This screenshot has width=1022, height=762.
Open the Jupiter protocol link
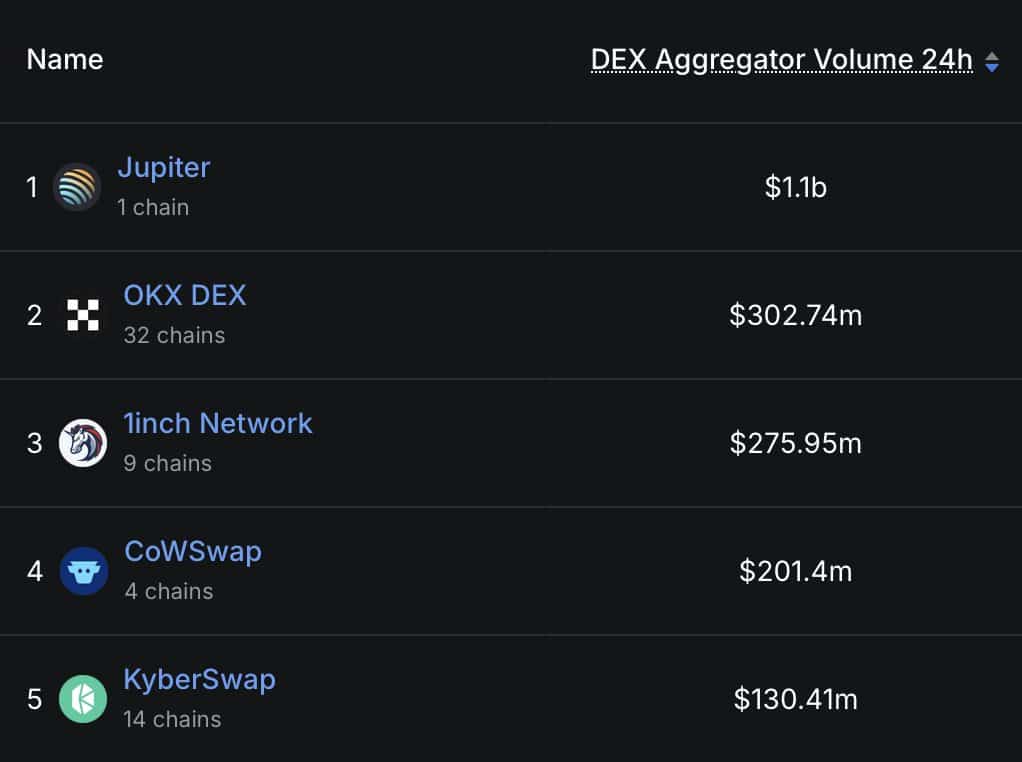164,168
